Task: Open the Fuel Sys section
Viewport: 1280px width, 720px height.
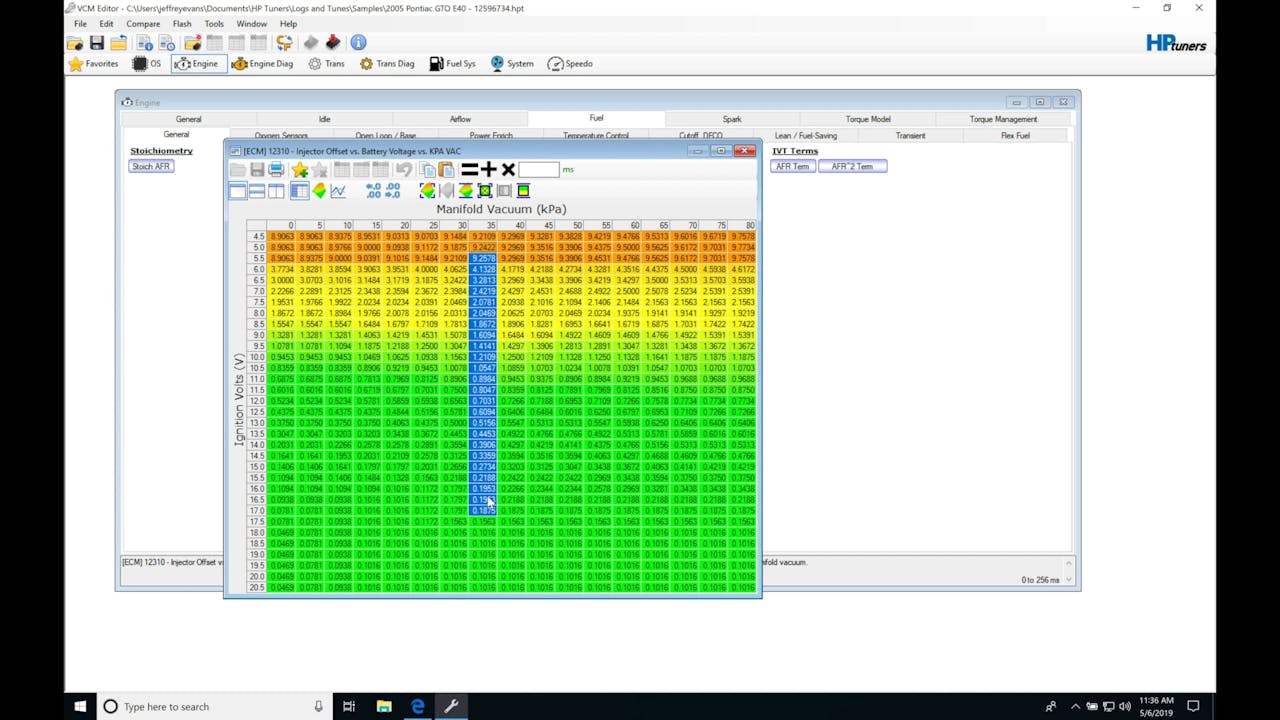Action: (452, 64)
